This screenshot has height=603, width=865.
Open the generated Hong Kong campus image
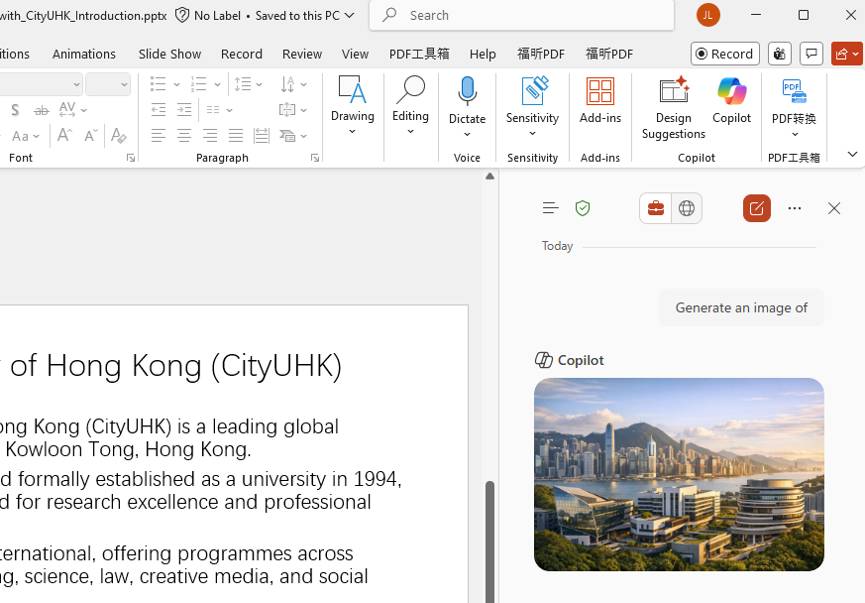pyautogui.click(x=679, y=474)
